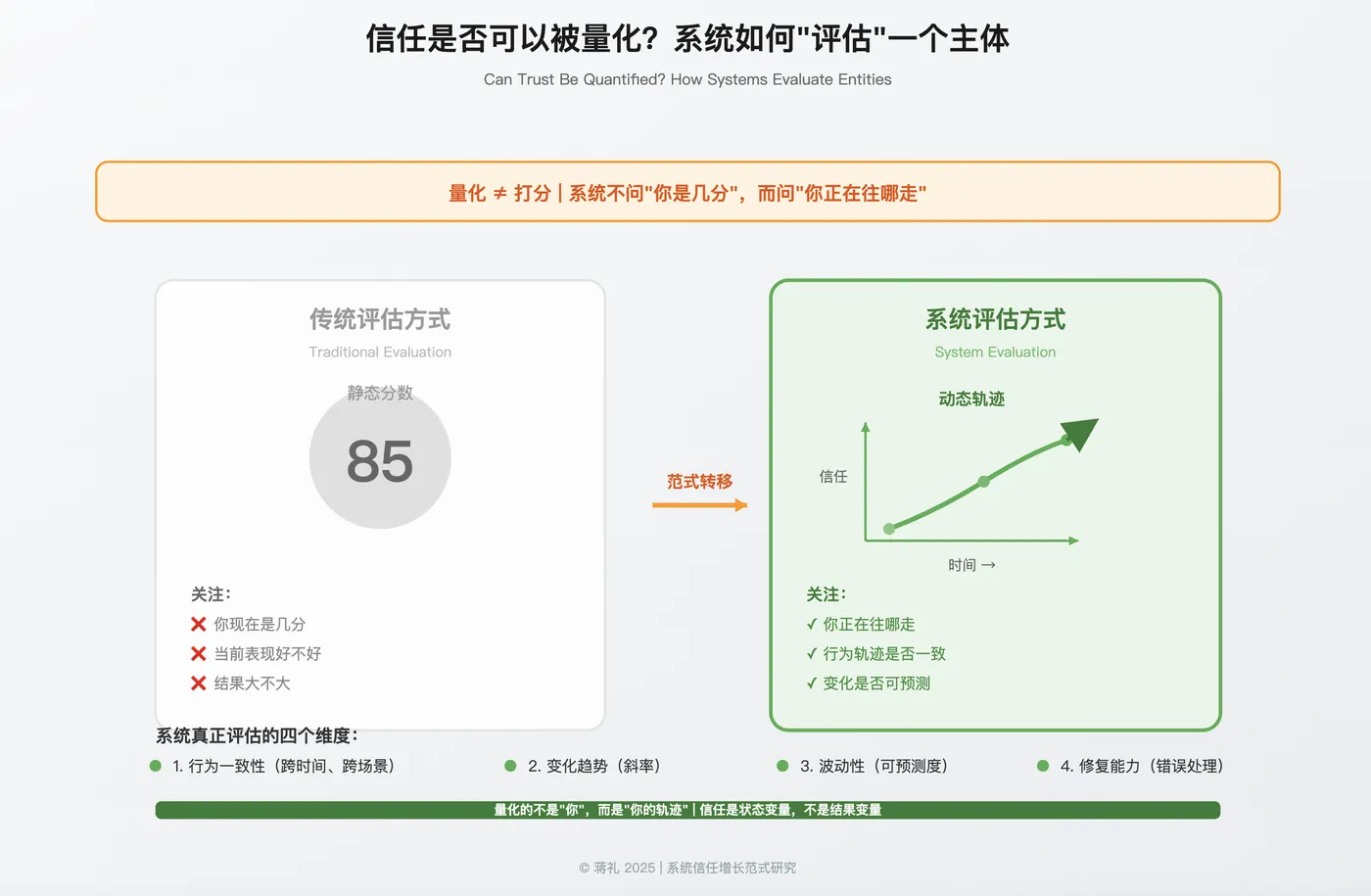Expand the "系统评估方式" card header
This screenshot has height=896, width=1371.
pyautogui.click(x=995, y=318)
